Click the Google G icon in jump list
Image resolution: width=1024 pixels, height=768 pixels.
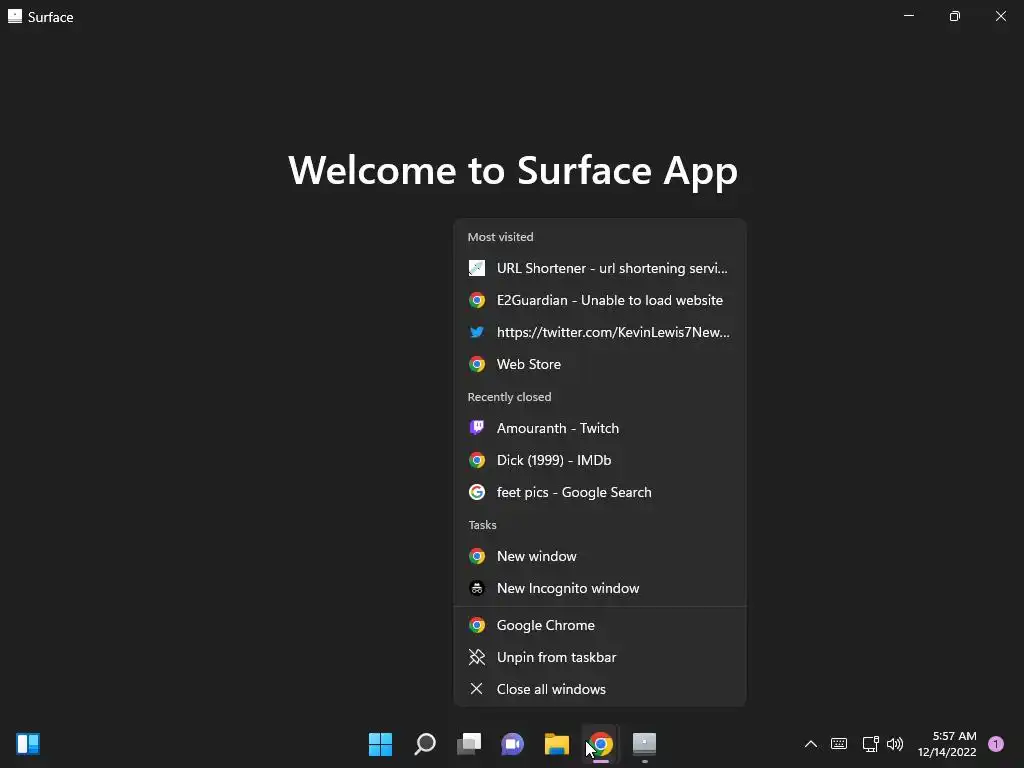[x=477, y=492]
